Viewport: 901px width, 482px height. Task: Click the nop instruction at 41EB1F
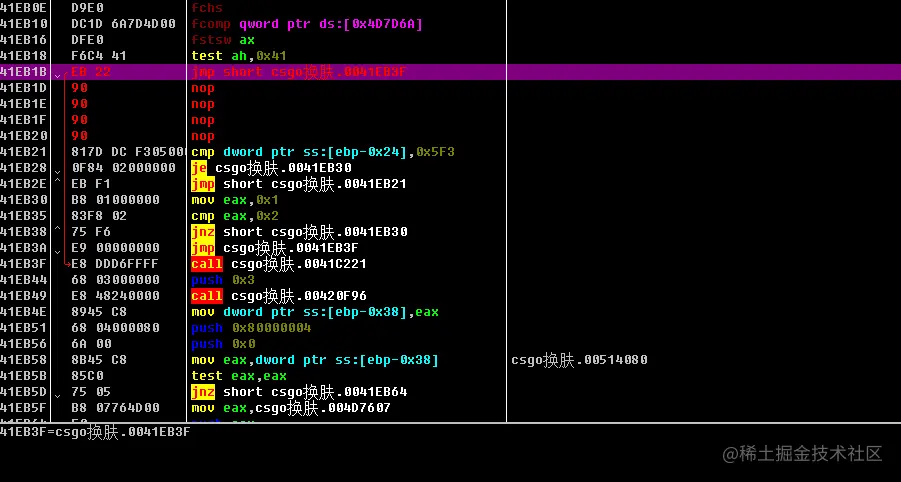point(203,120)
